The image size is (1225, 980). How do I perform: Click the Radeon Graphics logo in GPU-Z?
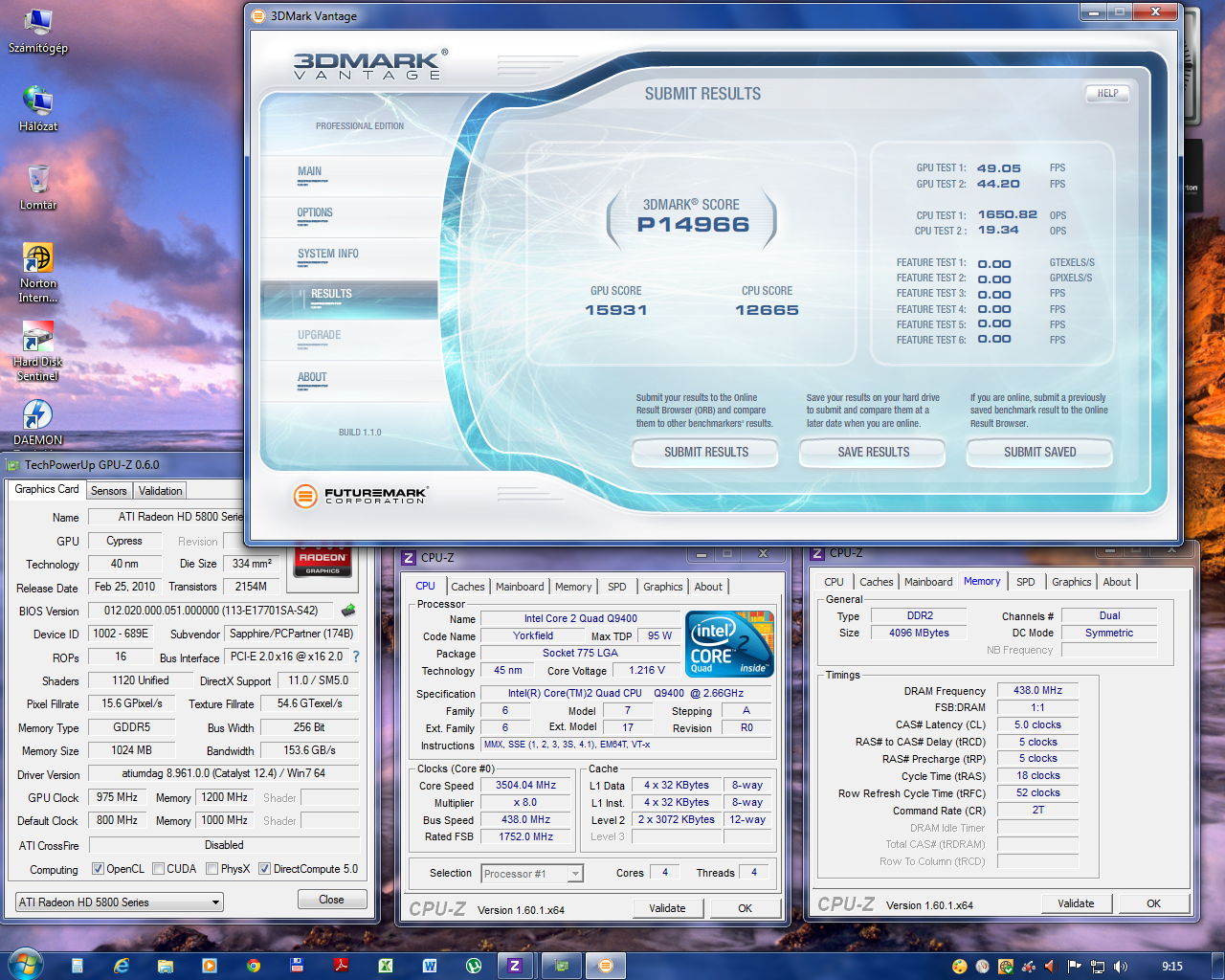pyautogui.click(x=323, y=563)
